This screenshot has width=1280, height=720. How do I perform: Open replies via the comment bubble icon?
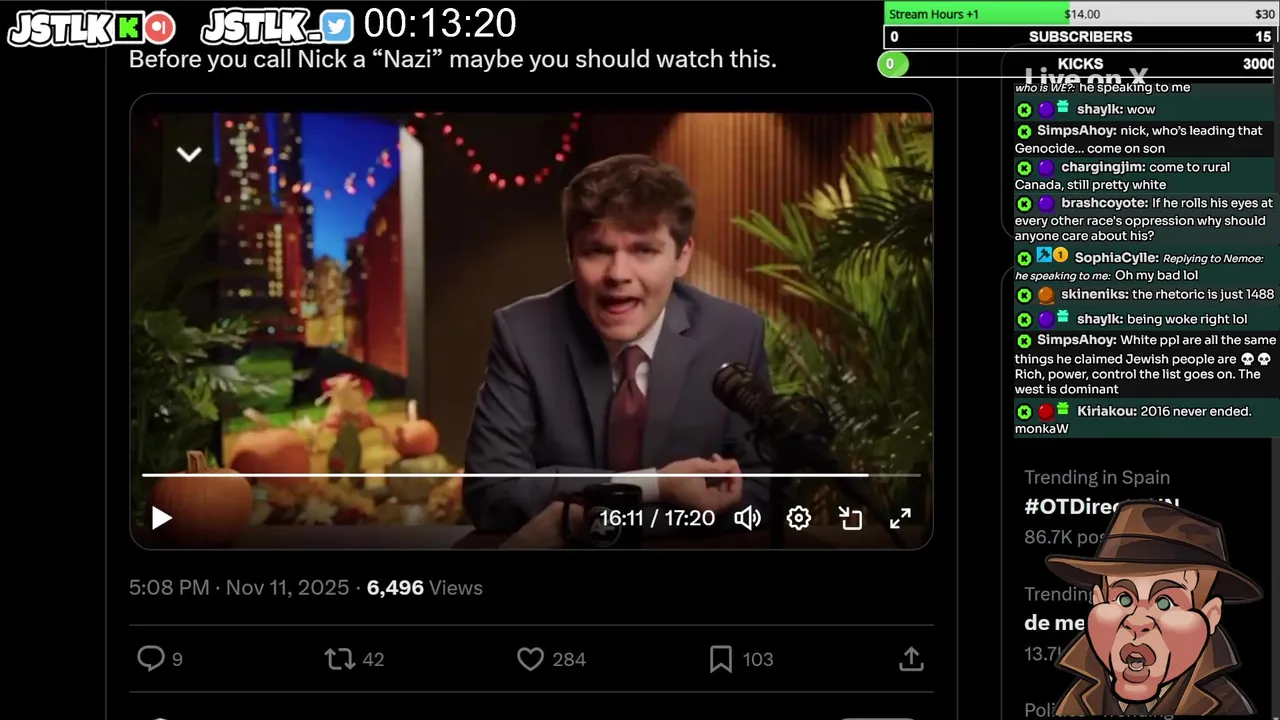(x=150, y=658)
